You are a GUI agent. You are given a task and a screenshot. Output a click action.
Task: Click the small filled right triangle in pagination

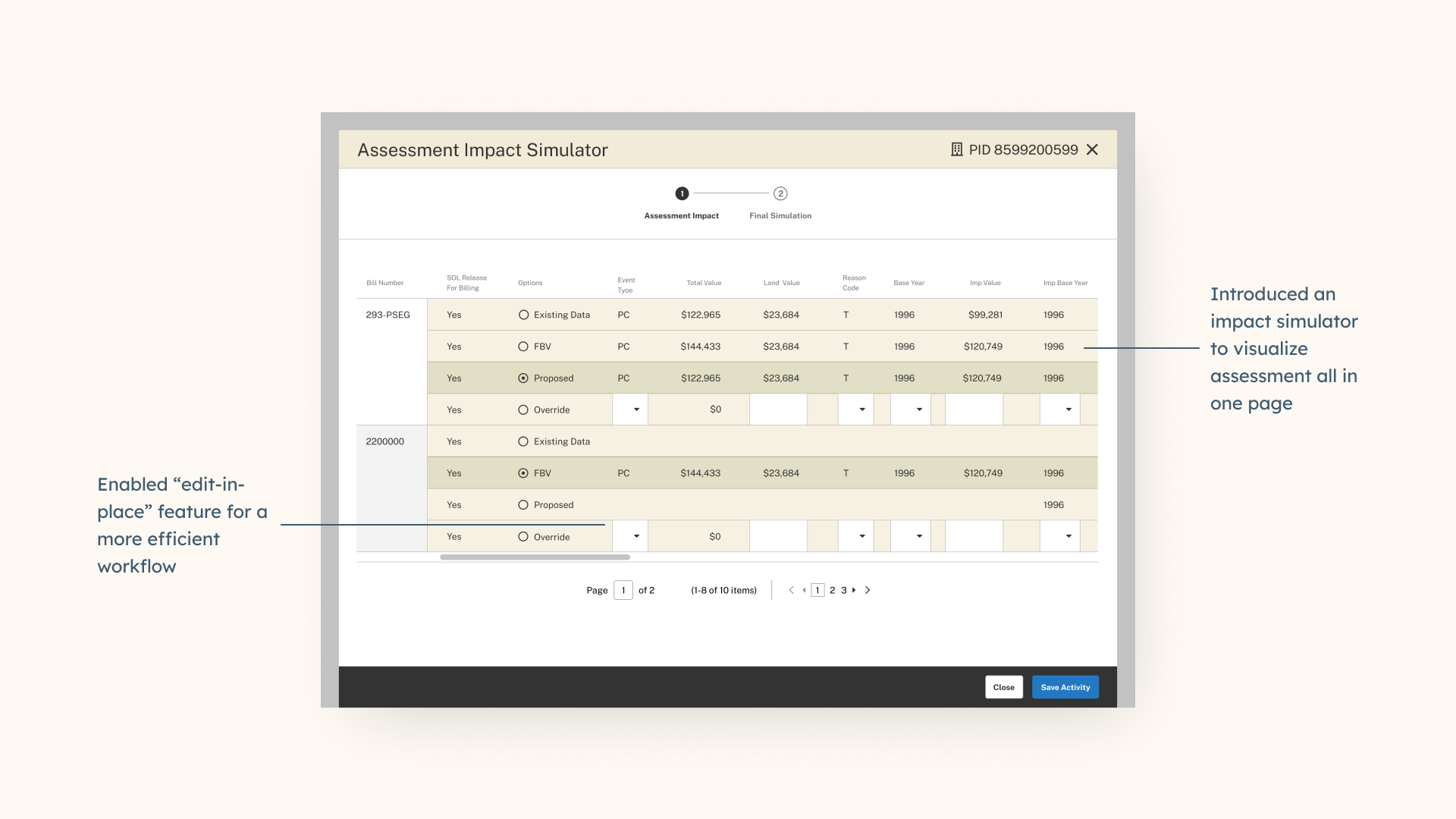tap(854, 590)
